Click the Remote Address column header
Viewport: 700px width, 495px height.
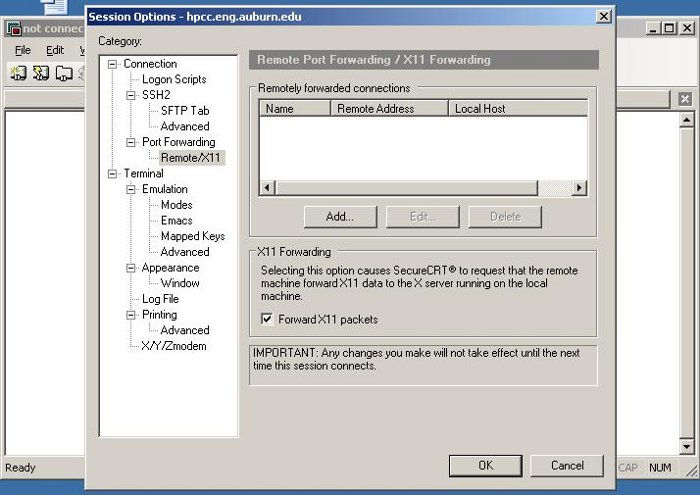[x=389, y=108]
